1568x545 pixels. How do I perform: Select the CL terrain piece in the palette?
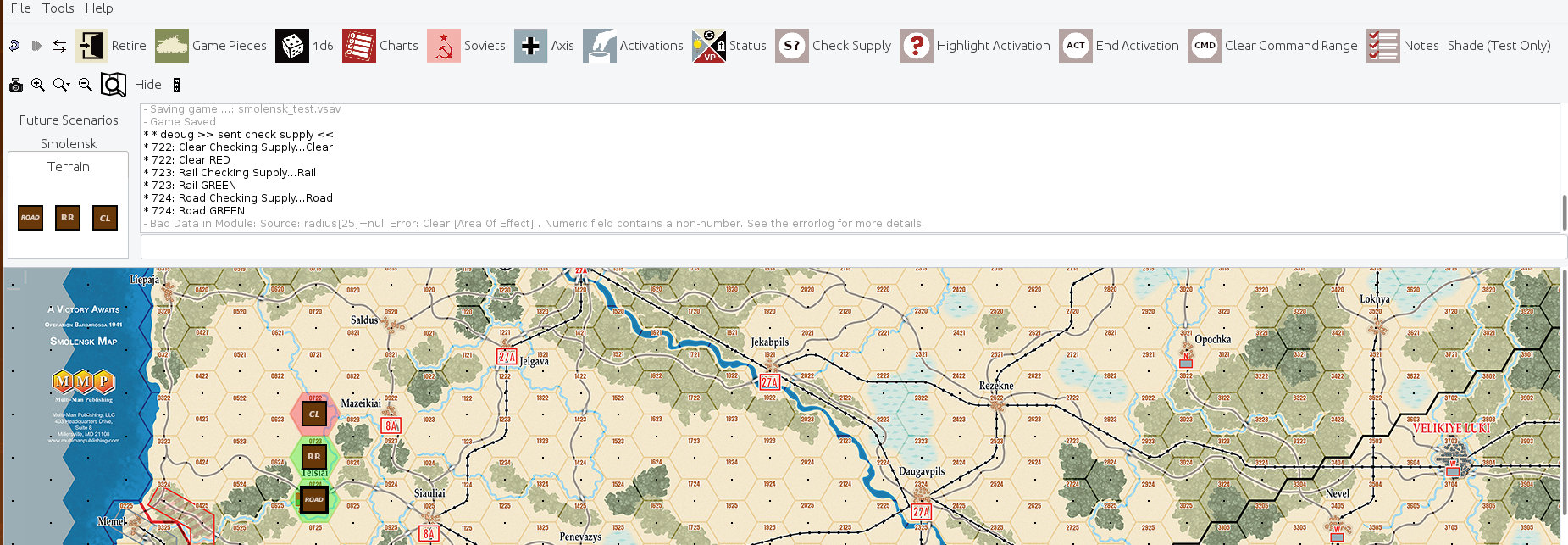point(105,218)
